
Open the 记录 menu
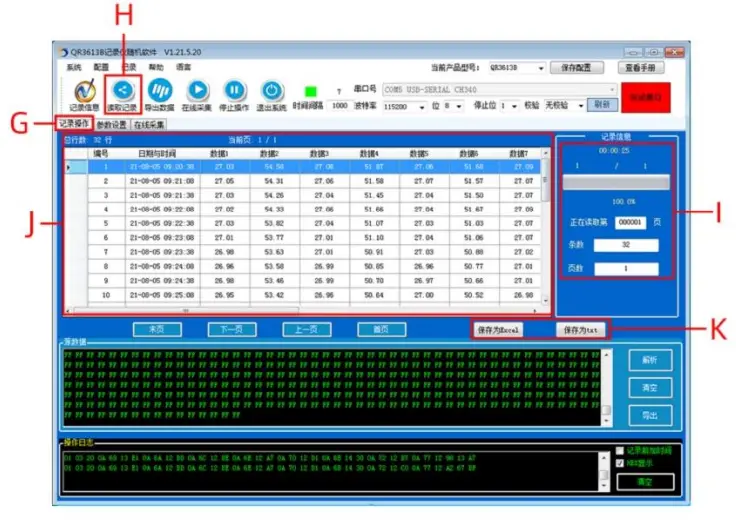coord(129,68)
